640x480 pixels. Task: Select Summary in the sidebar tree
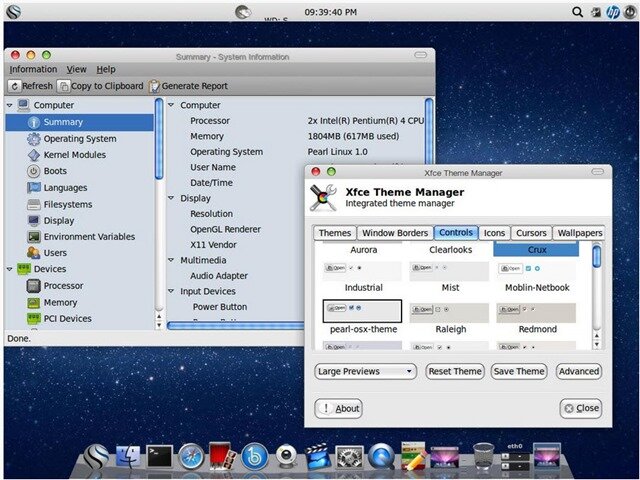point(80,122)
